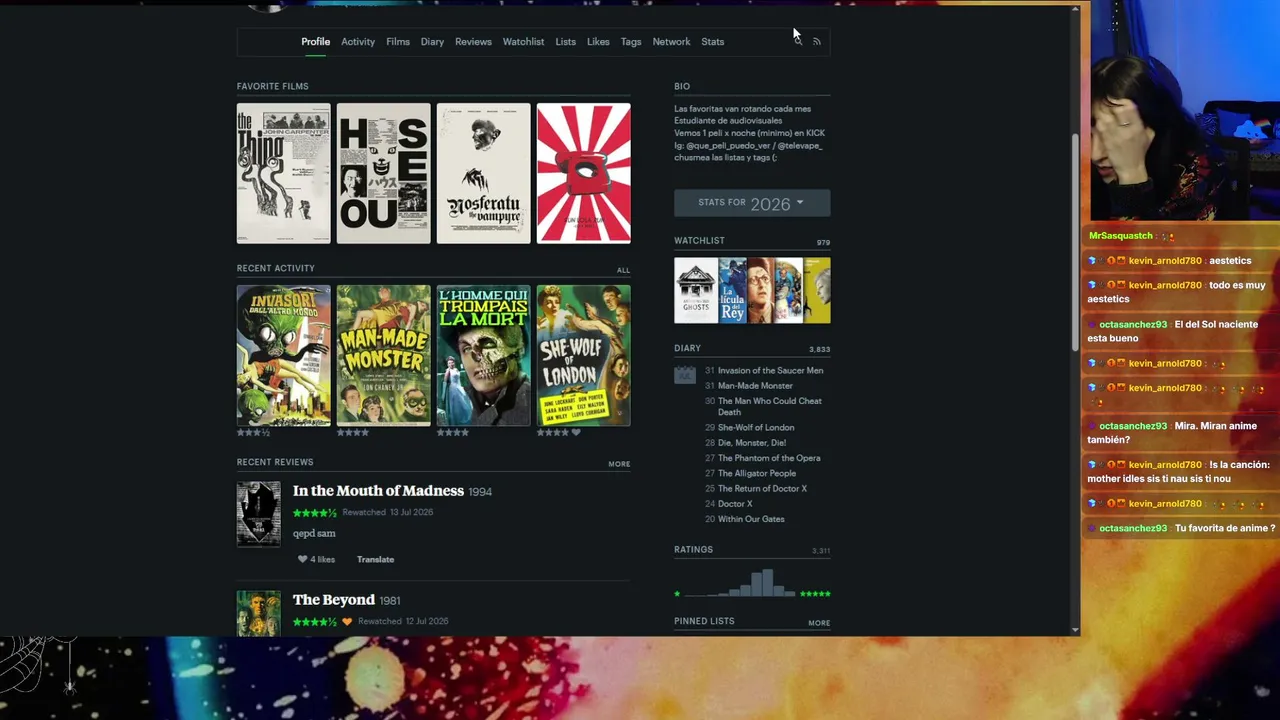This screenshot has width=1280, height=720.
Task: Go to the Films tab
Action: (x=398, y=42)
